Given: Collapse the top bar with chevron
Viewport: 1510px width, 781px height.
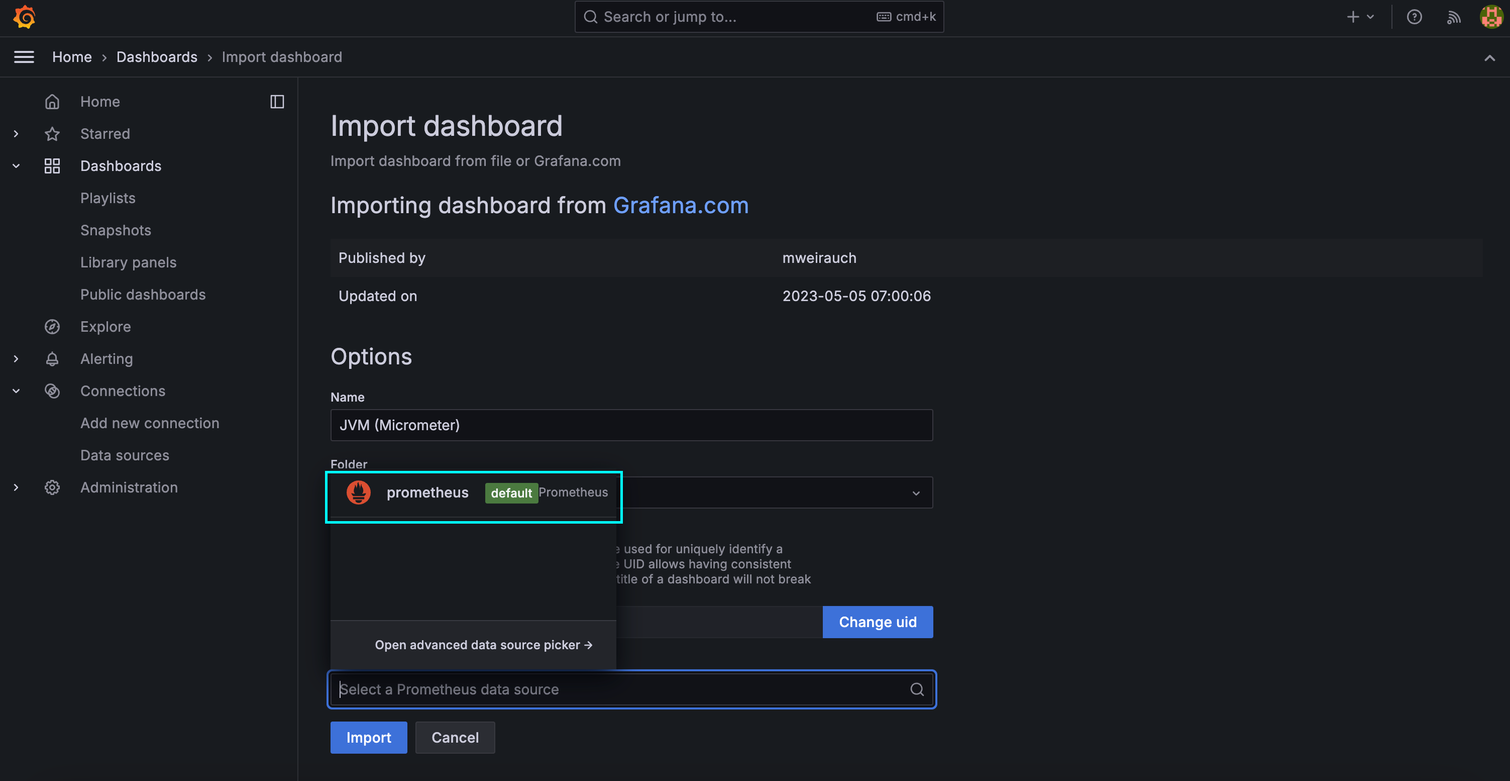Looking at the screenshot, I should tap(1489, 58).
